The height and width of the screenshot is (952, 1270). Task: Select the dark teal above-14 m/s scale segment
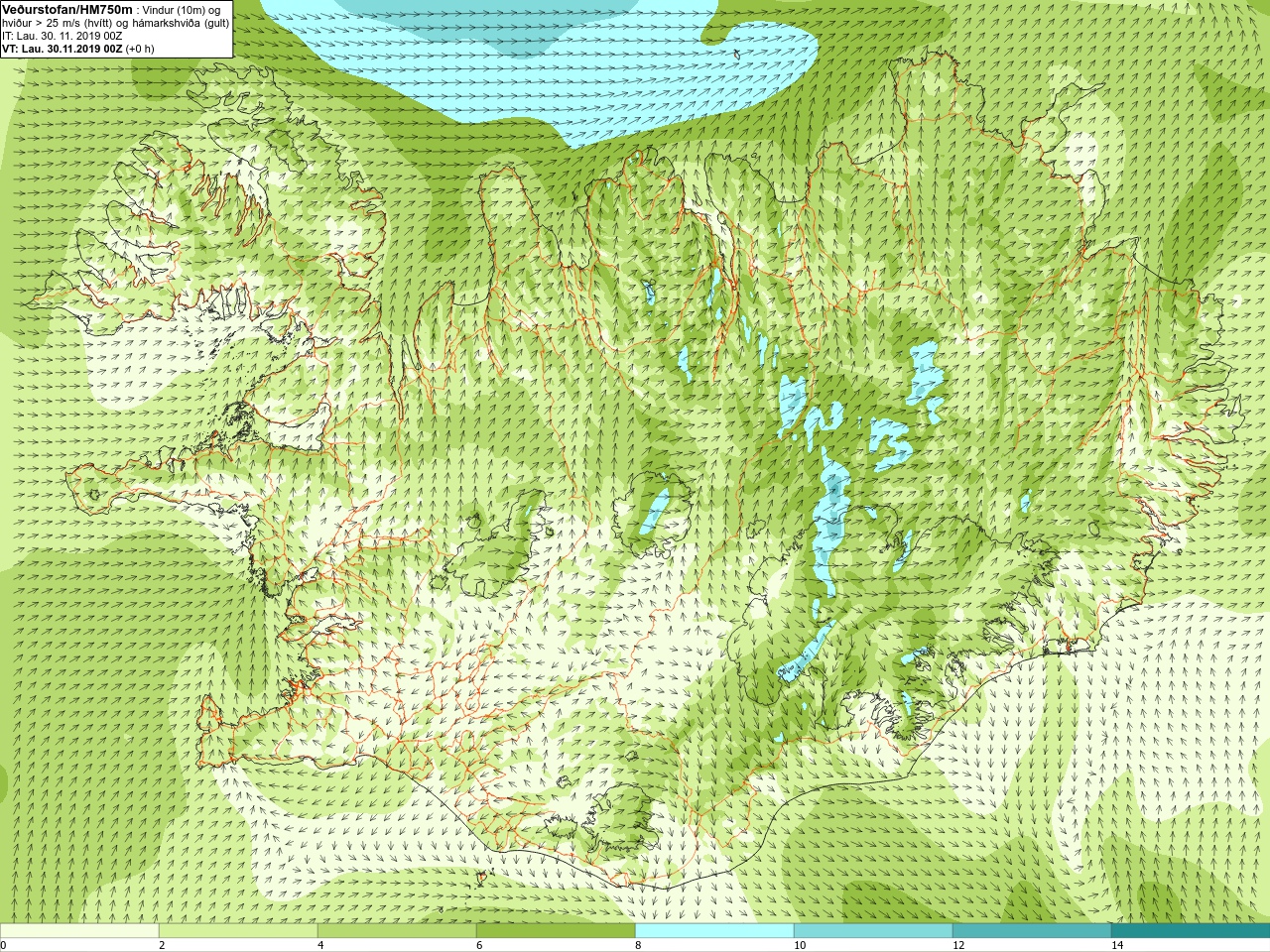pos(1191,931)
